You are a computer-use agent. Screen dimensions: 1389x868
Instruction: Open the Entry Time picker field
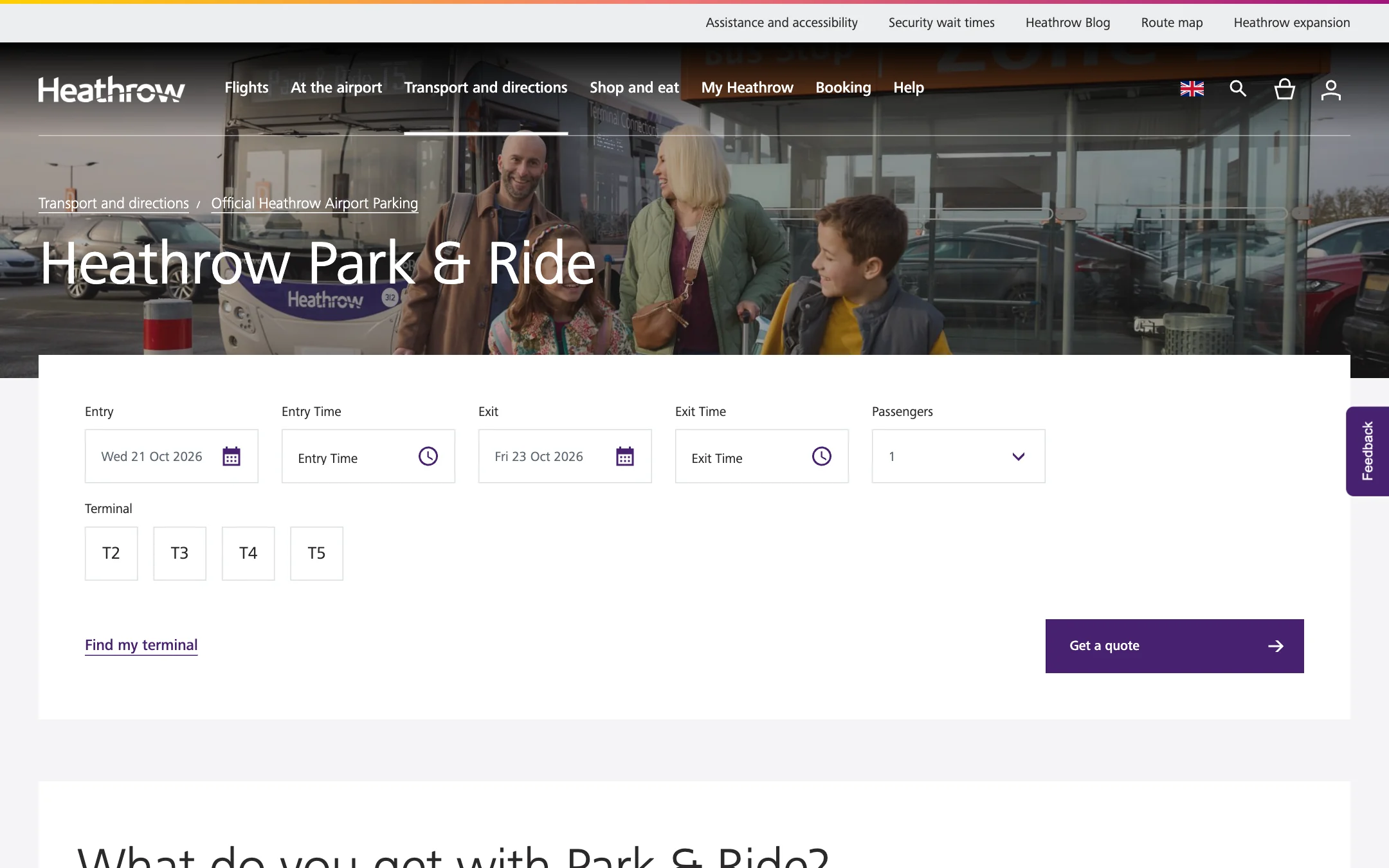(x=368, y=456)
